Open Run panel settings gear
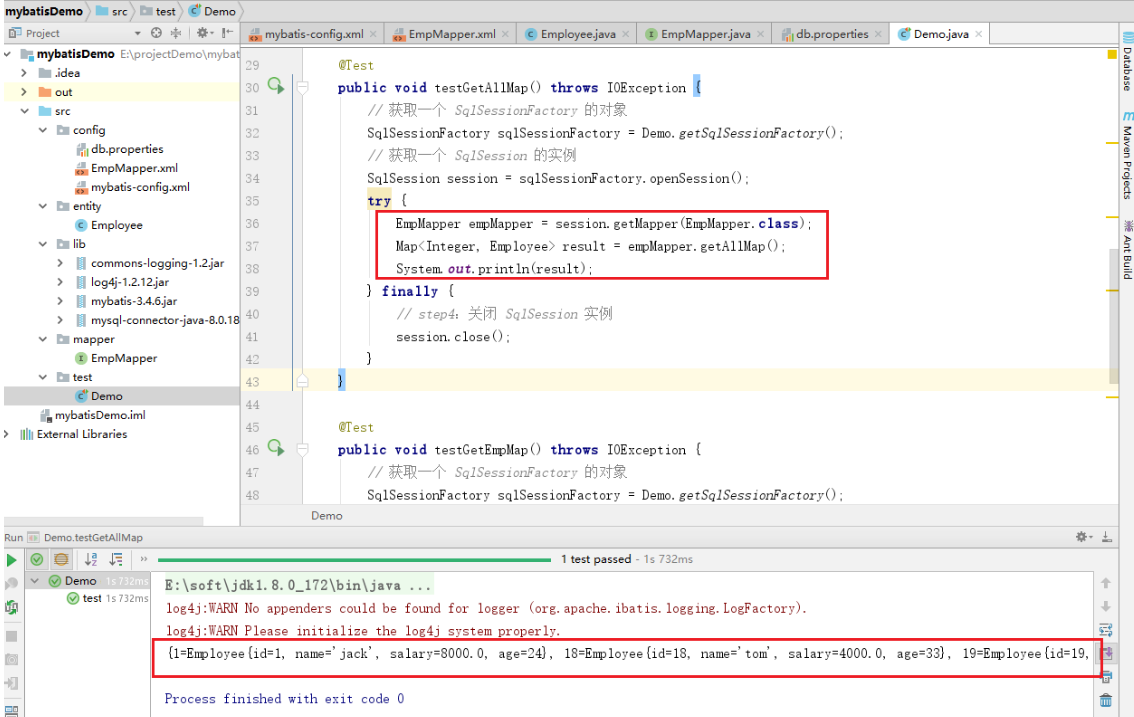 point(1083,536)
